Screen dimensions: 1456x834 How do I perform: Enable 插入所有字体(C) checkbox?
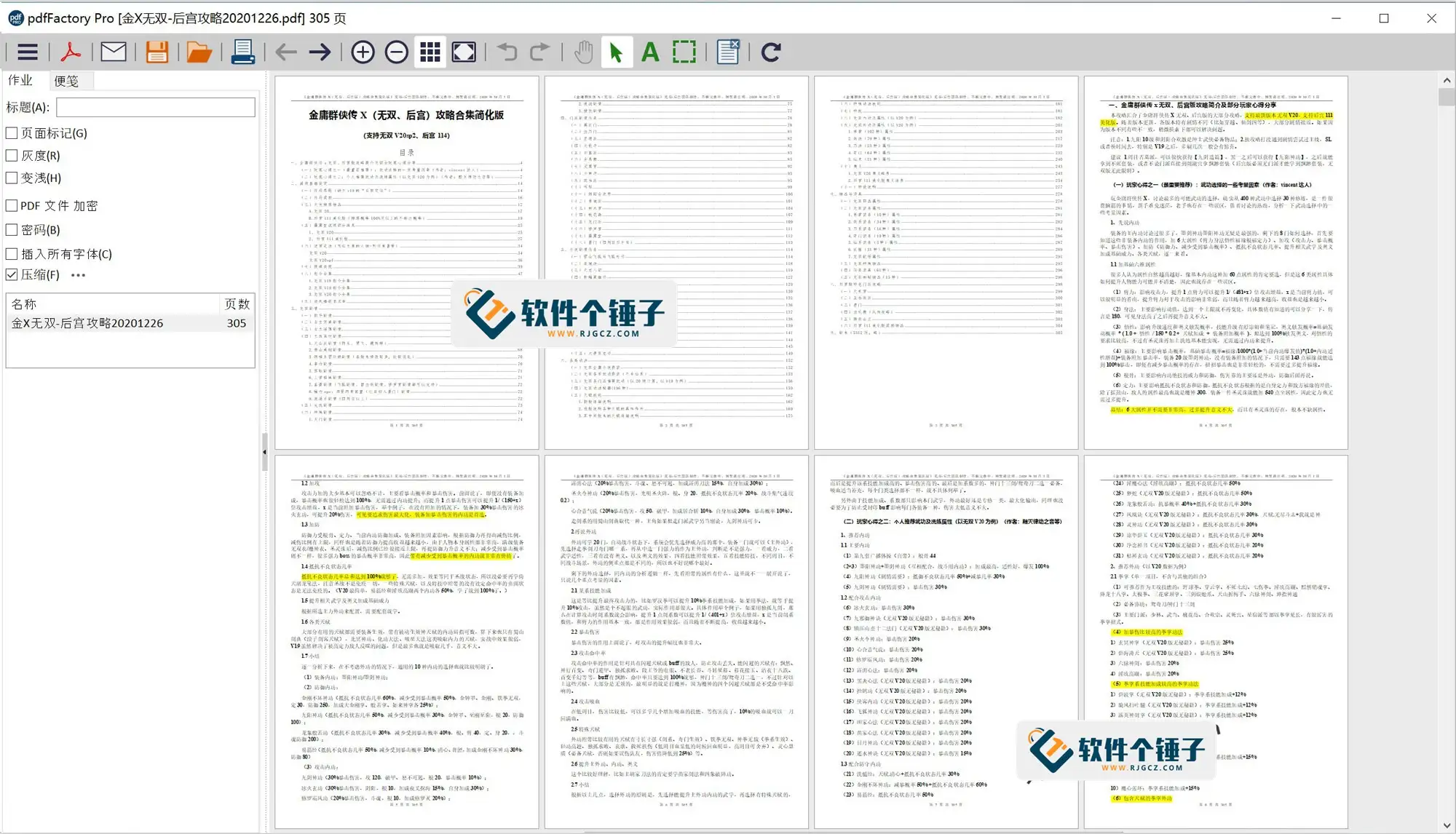[x=12, y=254]
